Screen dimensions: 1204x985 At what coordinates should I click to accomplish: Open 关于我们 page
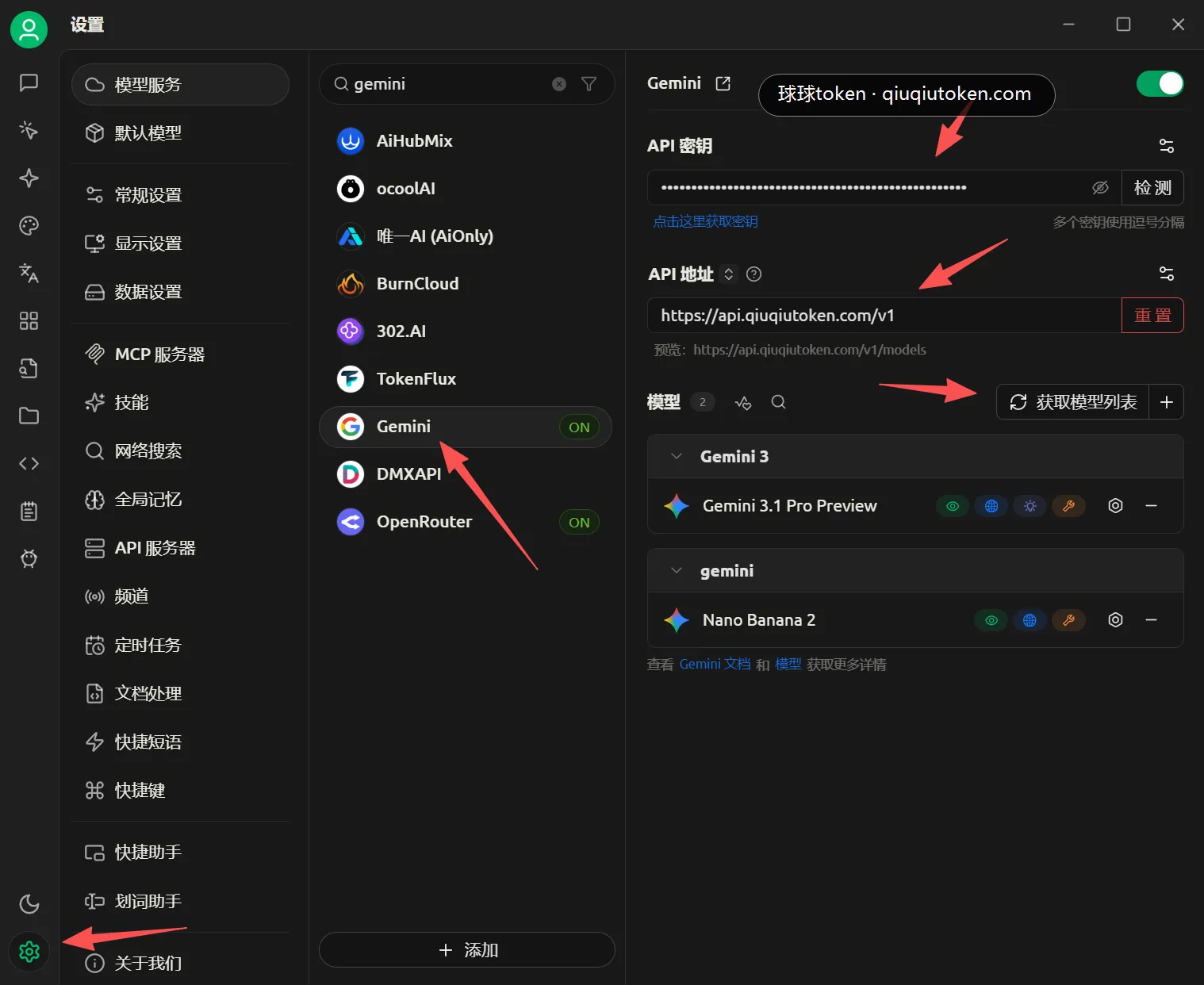point(180,962)
